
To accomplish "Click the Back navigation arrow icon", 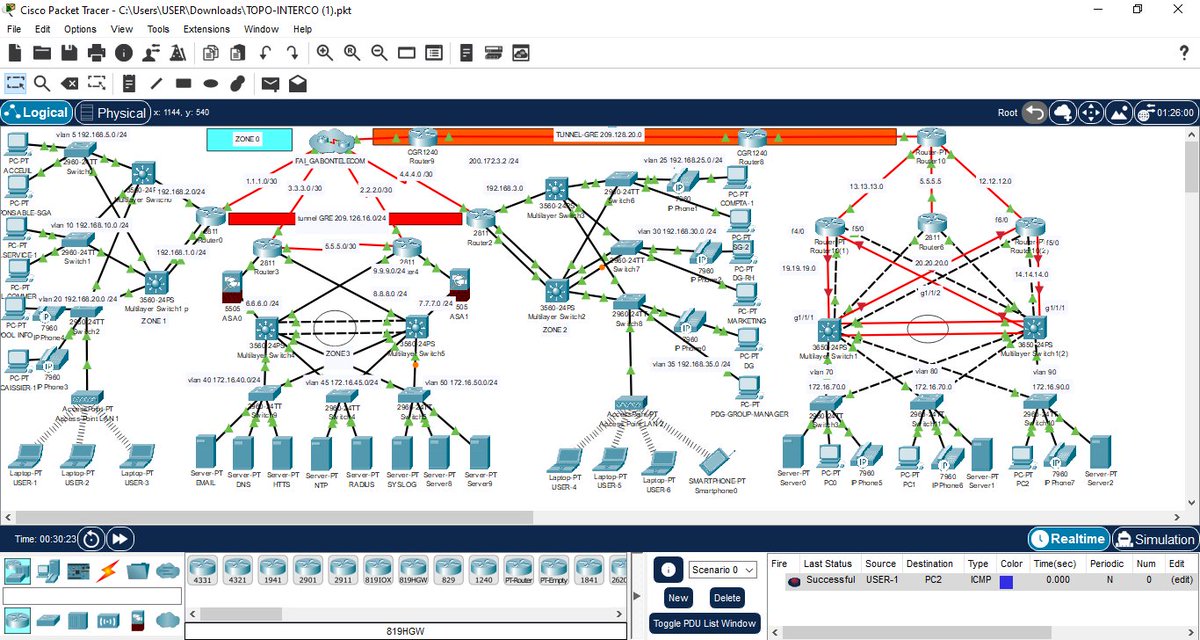I will click(x=1034, y=113).
